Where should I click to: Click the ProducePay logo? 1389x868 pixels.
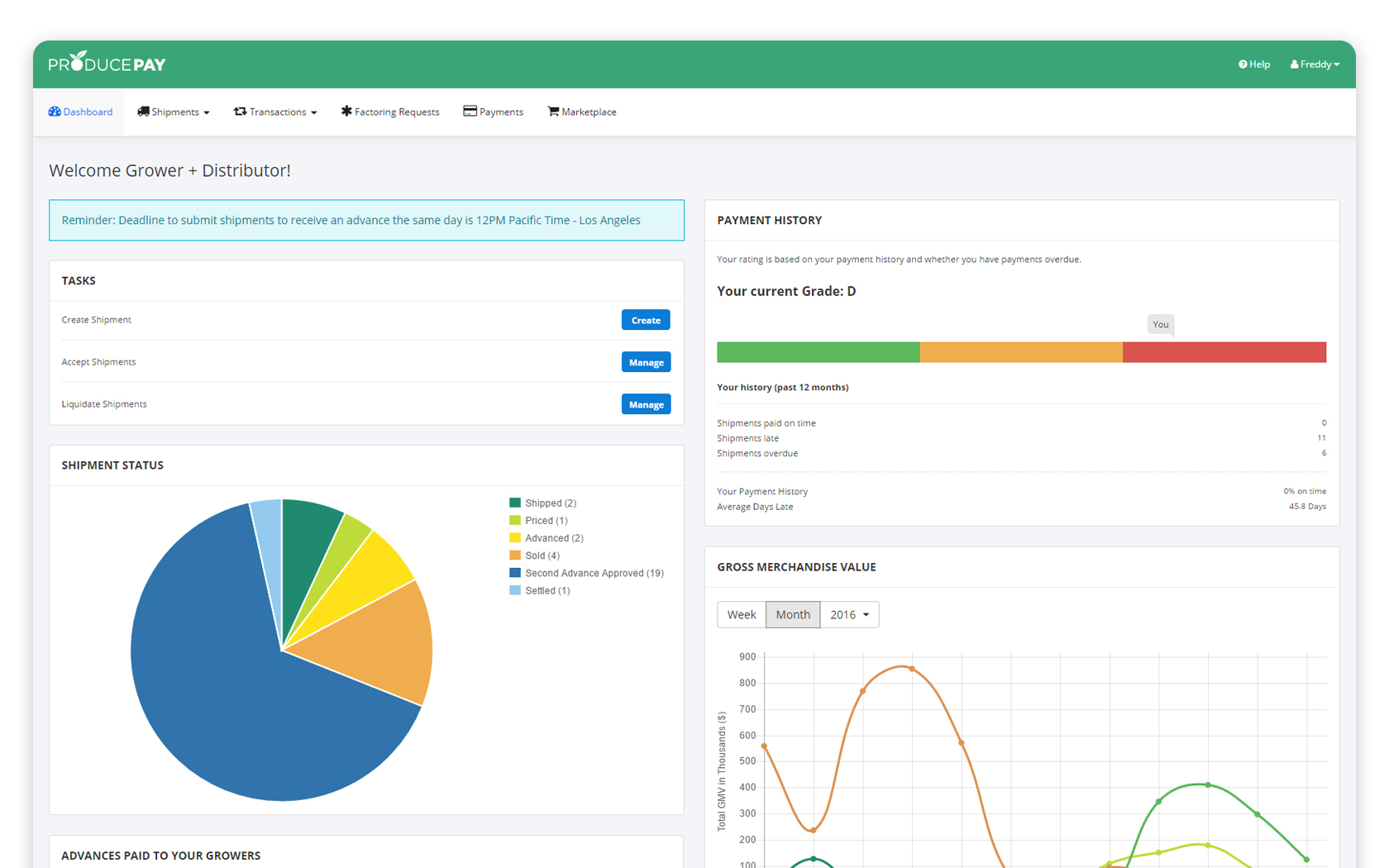click(107, 64)
